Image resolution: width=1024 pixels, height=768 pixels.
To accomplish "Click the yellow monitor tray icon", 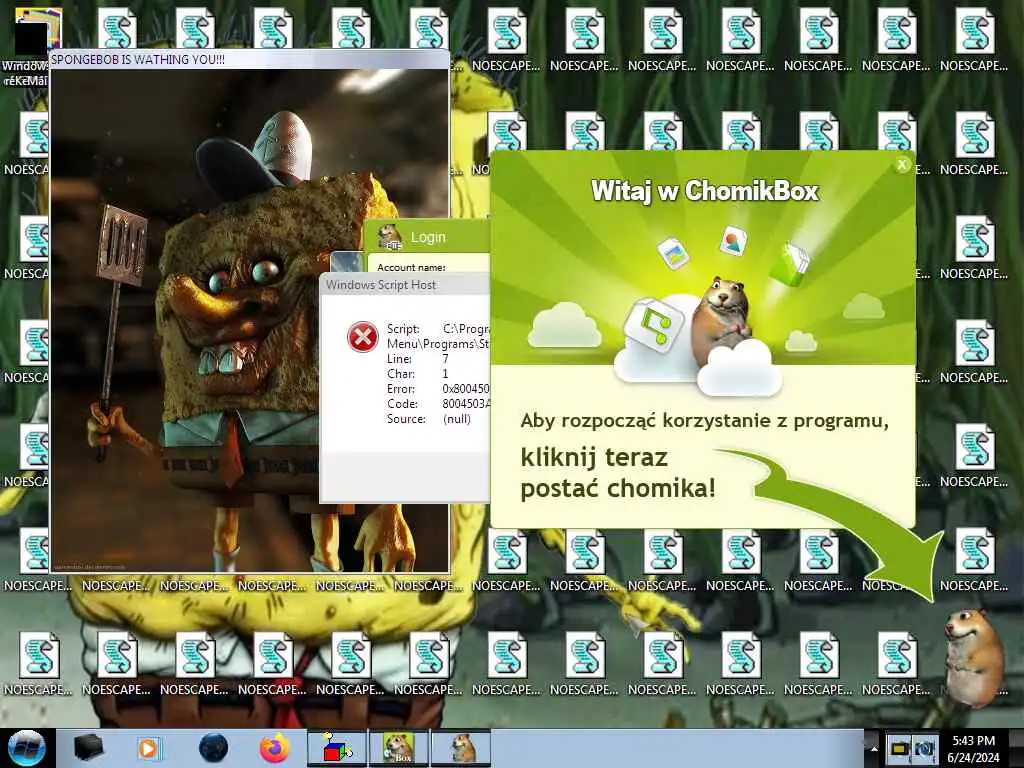I will pos(900,748).
